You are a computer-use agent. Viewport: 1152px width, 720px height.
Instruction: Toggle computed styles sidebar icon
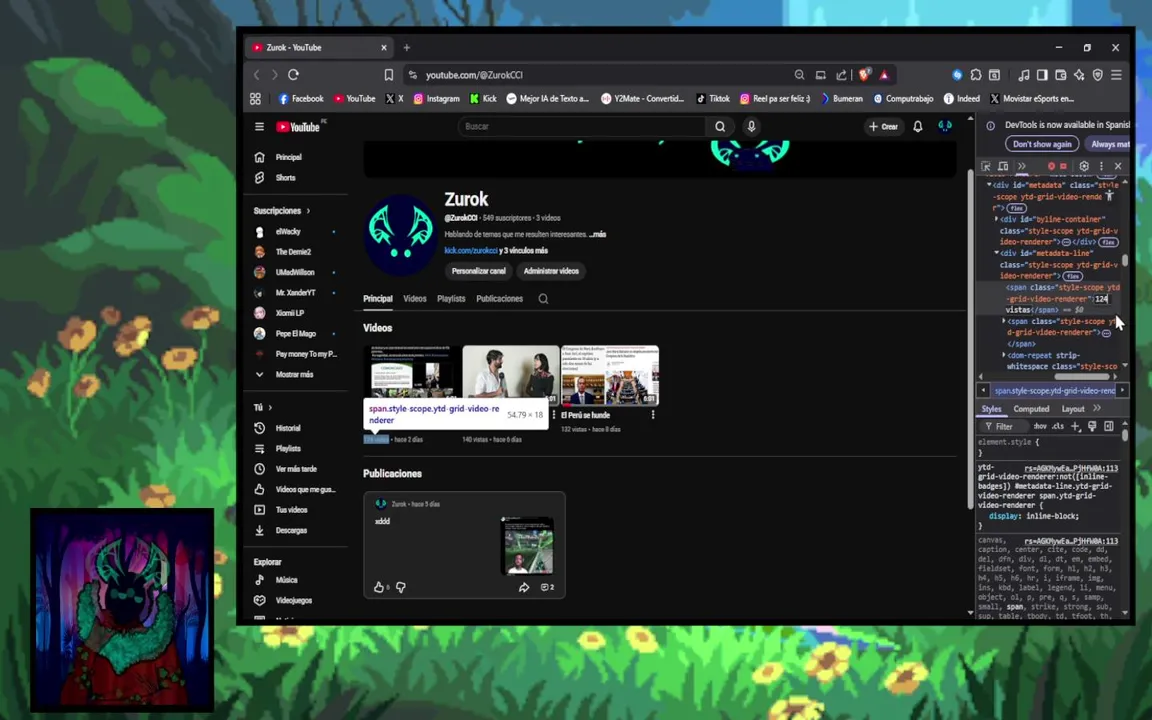[1109, 426]
